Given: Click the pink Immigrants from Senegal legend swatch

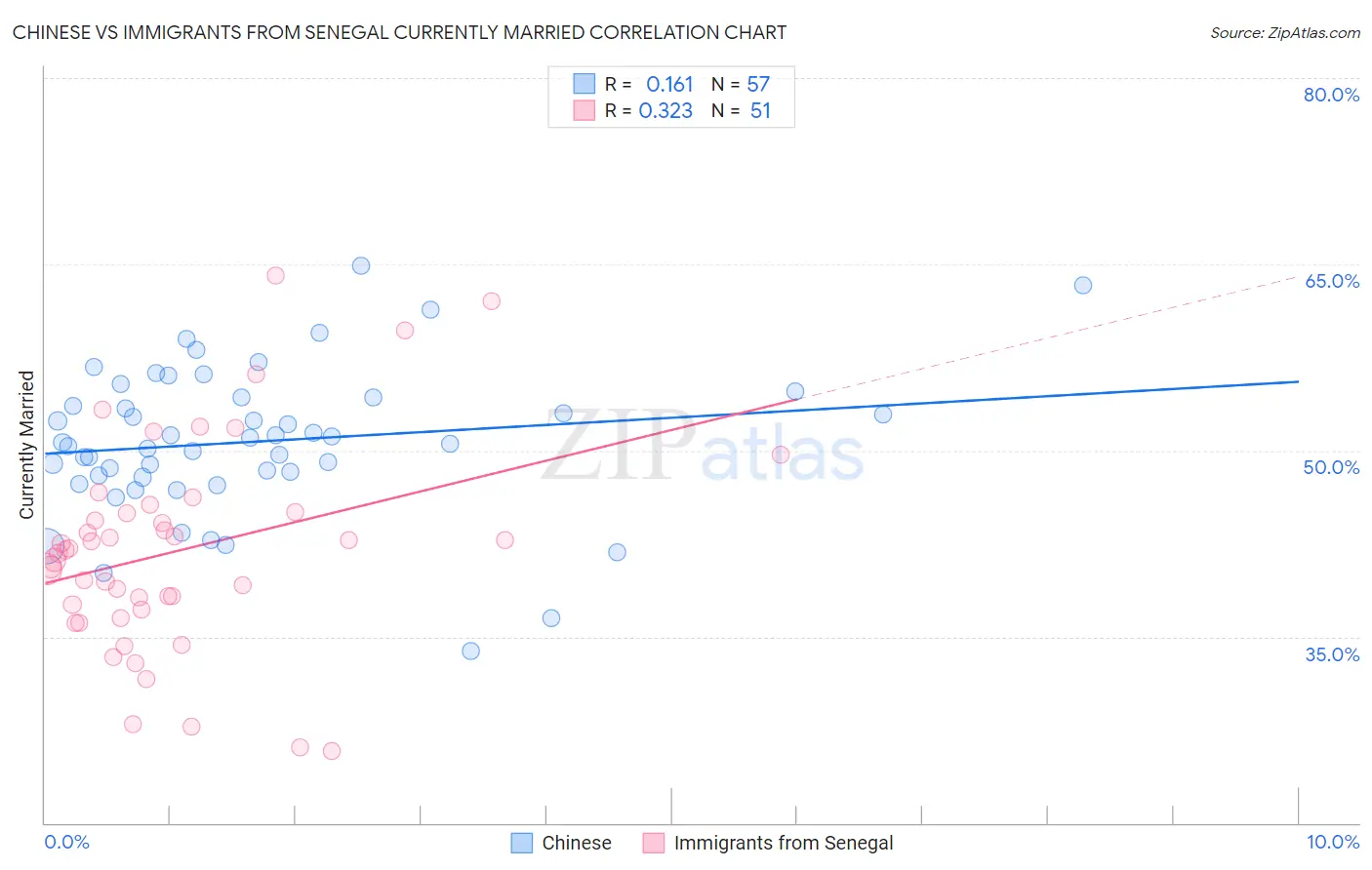Looking at the screenshot, I should pyautogui.click(x=654, y=843).
